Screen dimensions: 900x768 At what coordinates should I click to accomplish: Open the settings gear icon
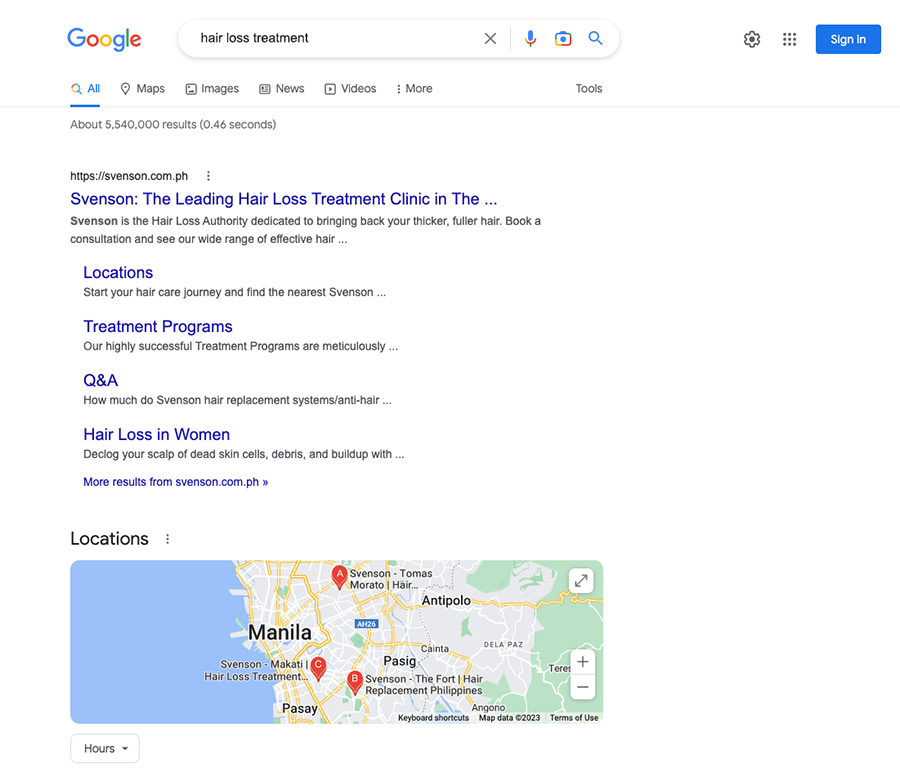click(x=752, y=39)
